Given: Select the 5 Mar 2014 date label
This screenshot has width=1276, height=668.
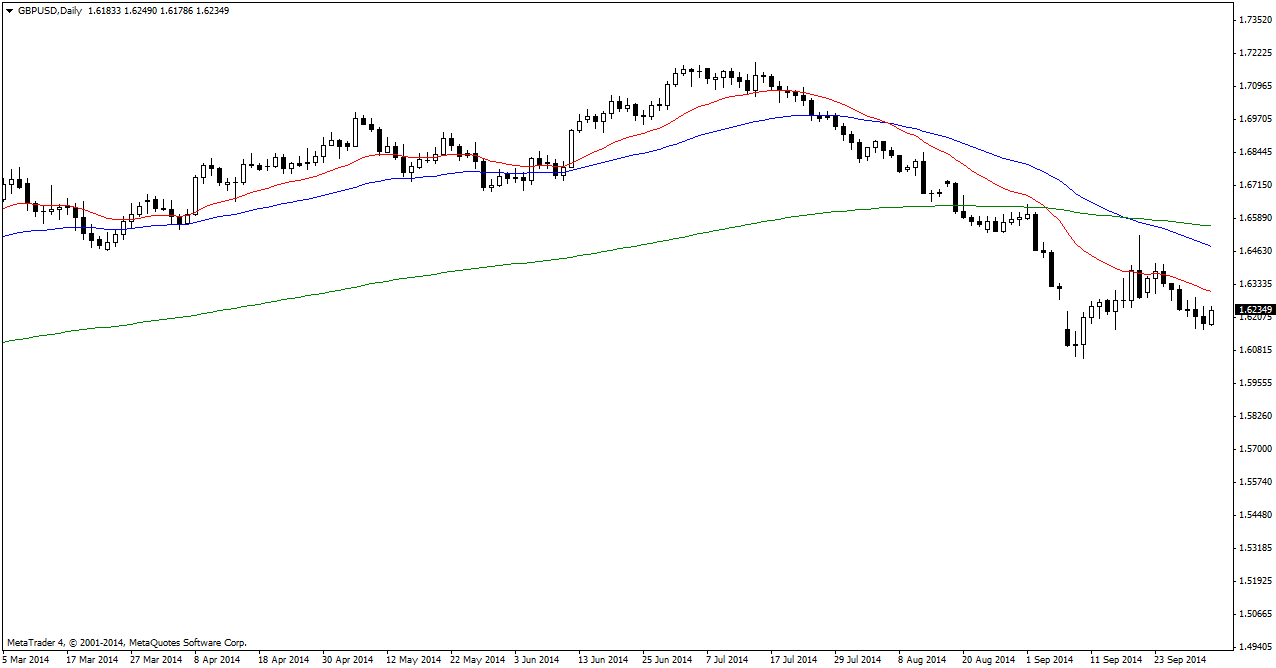Looking at the screenshot, I should 26,660.
